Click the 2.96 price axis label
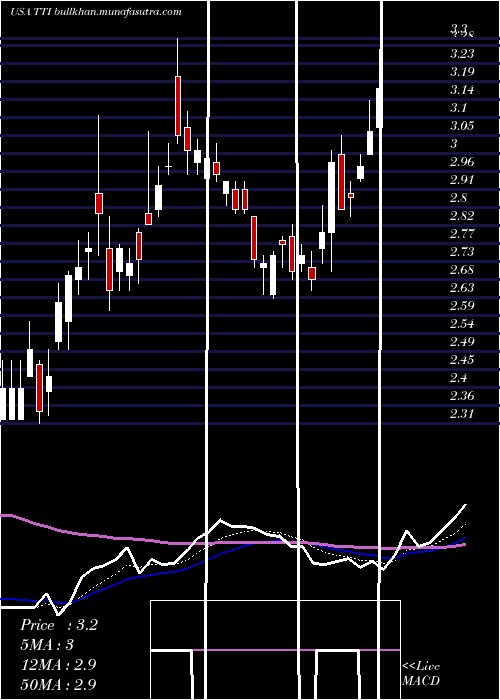The width and height of the screenshot is (500, 700). pos(462,162)
